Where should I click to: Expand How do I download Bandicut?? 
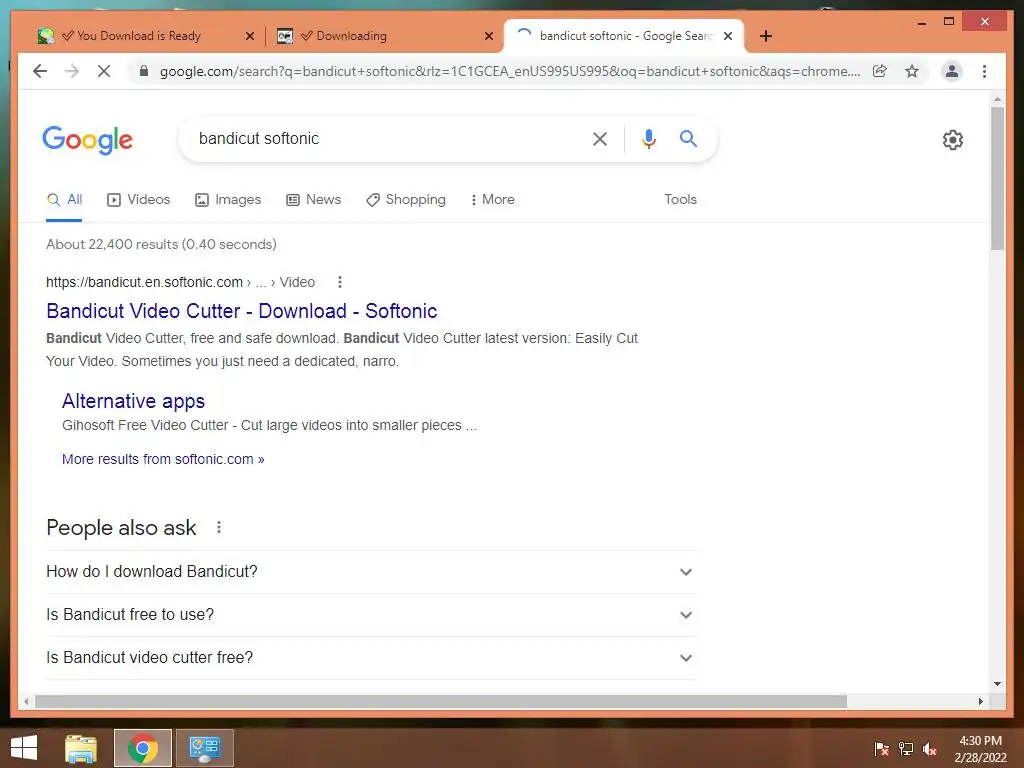pos(371,571)
